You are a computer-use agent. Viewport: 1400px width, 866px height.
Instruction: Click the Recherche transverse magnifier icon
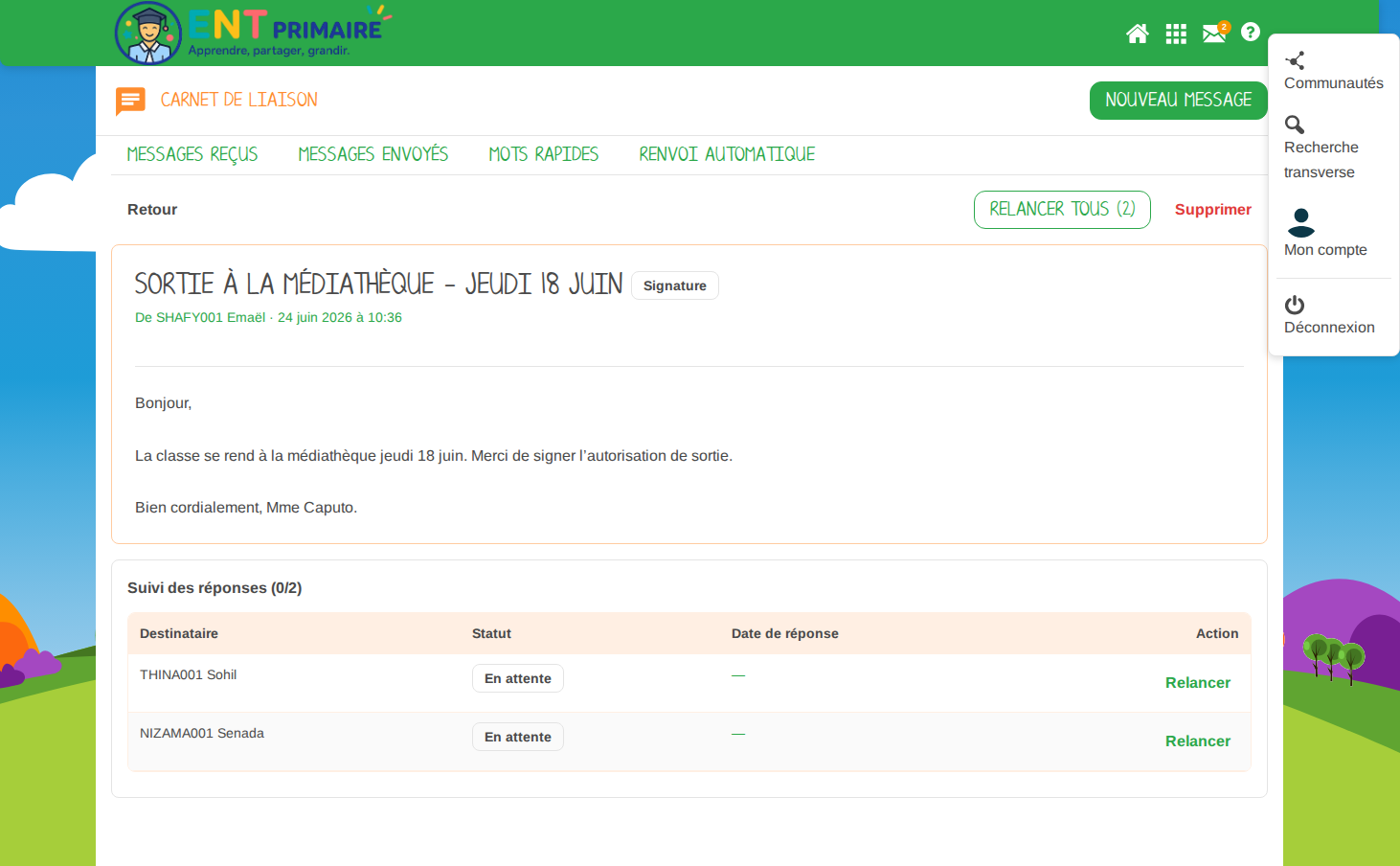tap(1295, 125)
